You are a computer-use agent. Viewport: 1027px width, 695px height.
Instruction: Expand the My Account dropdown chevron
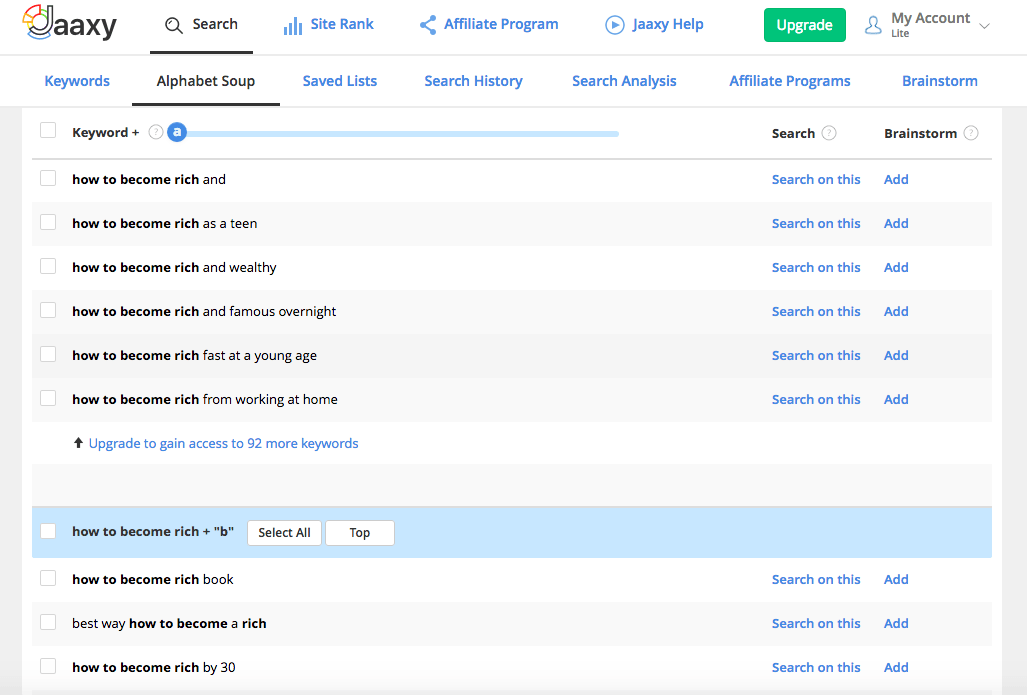click(984, 26)
